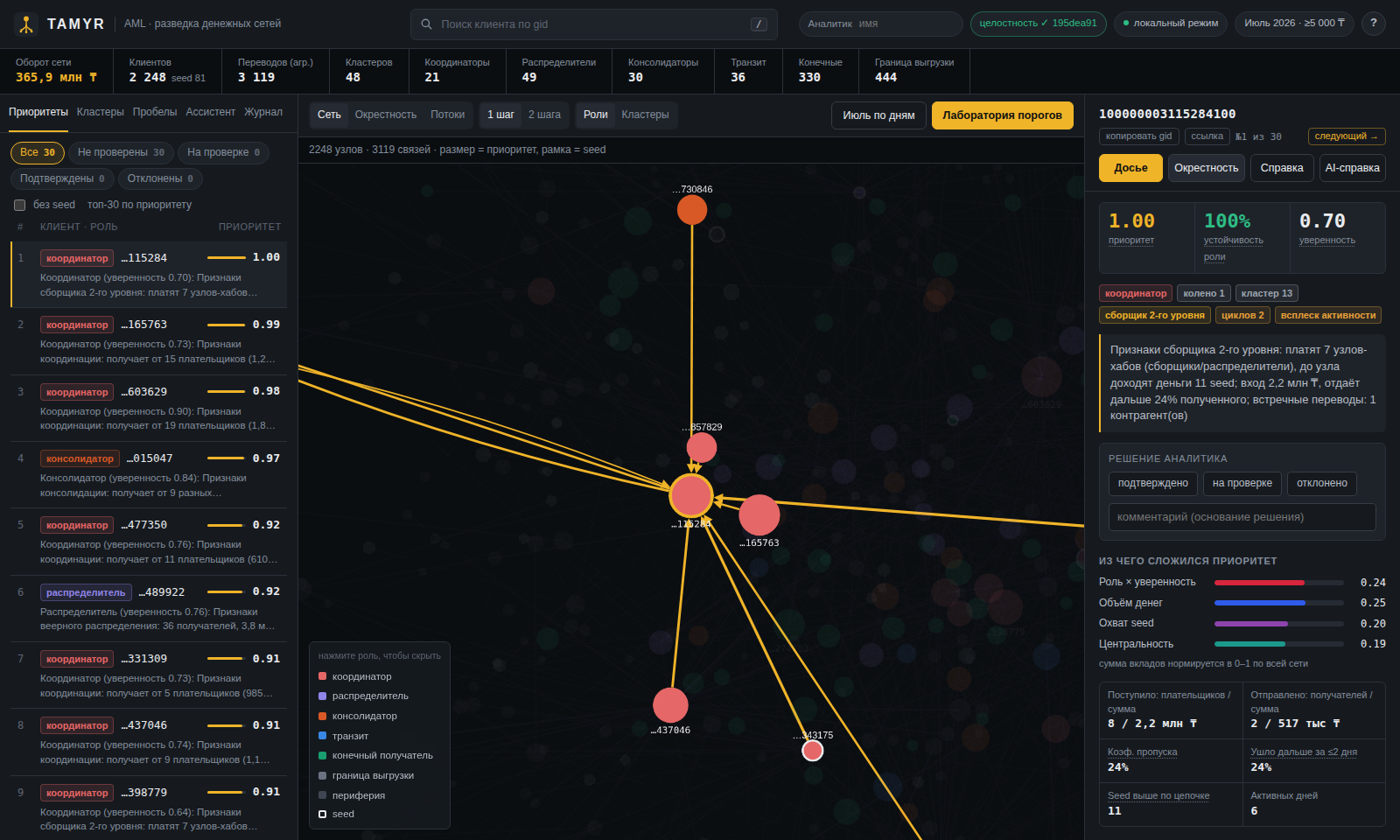Viewport: 1400px width, 840px height.
Task: Click the Аналитик имя field
Action: coord(880,24)
